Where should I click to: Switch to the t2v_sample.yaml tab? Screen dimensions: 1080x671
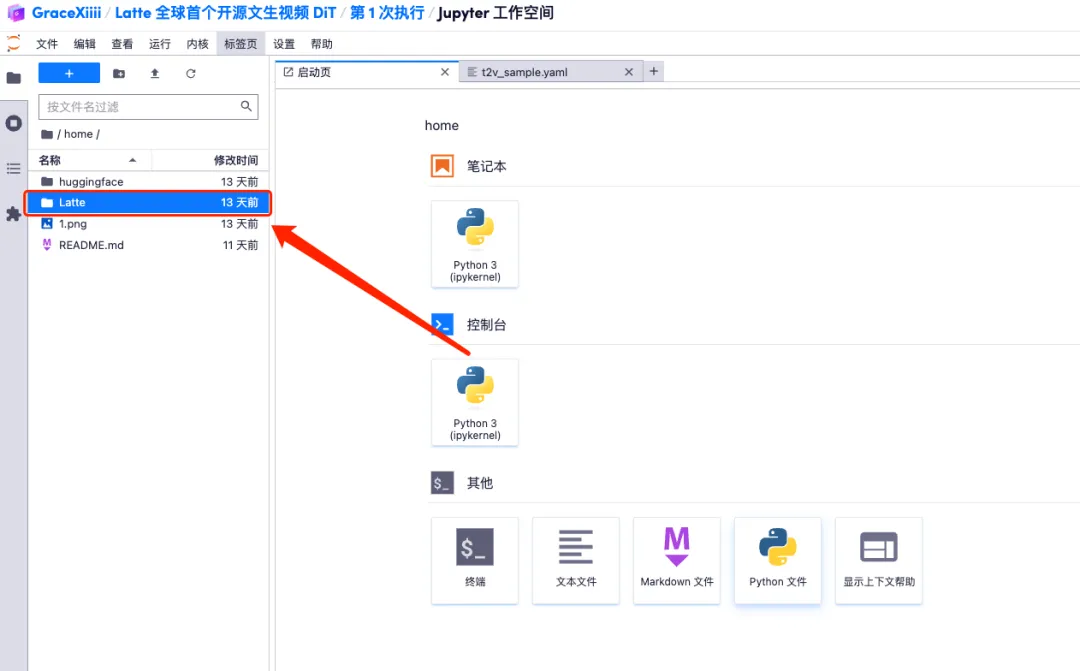[538, 72]
